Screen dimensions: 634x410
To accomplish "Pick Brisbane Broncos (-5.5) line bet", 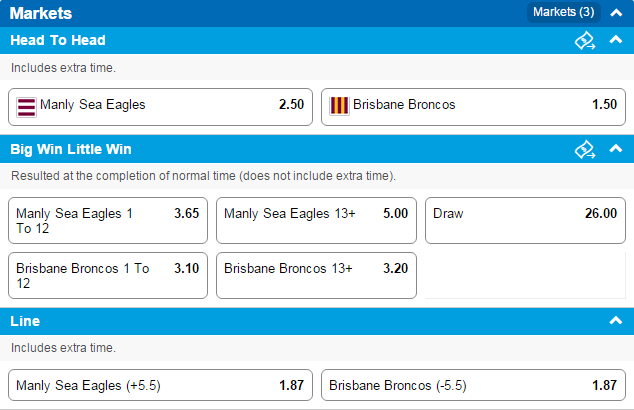I will pos(473,385).
